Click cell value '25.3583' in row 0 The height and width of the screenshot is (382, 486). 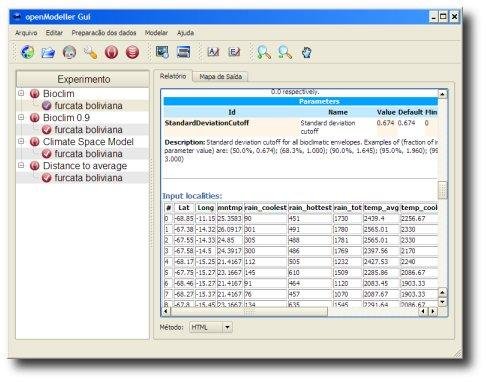point(230,219)
